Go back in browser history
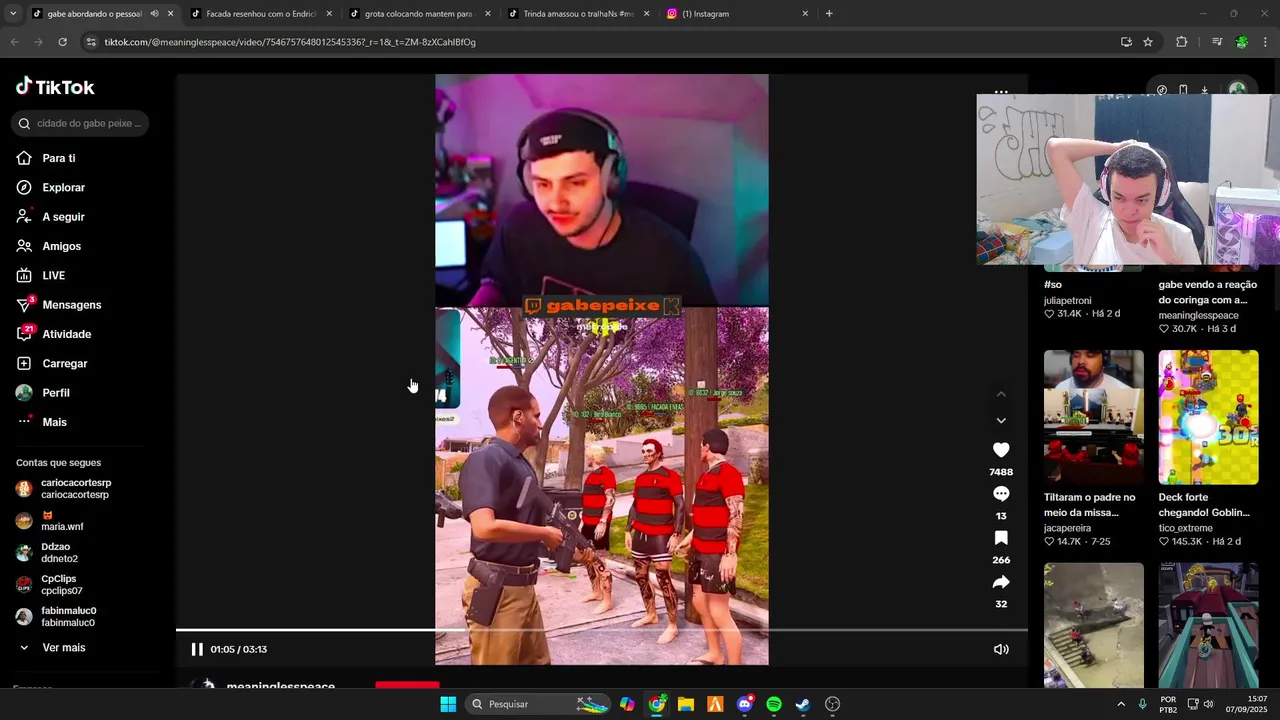The width and height of the screenshot is (1280, 720). click(x=14, y=42)
